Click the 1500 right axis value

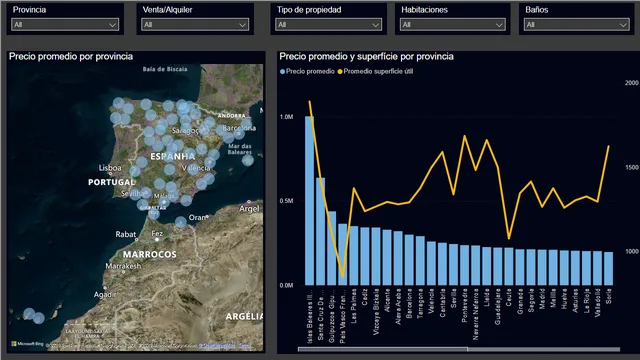point(631,167)
